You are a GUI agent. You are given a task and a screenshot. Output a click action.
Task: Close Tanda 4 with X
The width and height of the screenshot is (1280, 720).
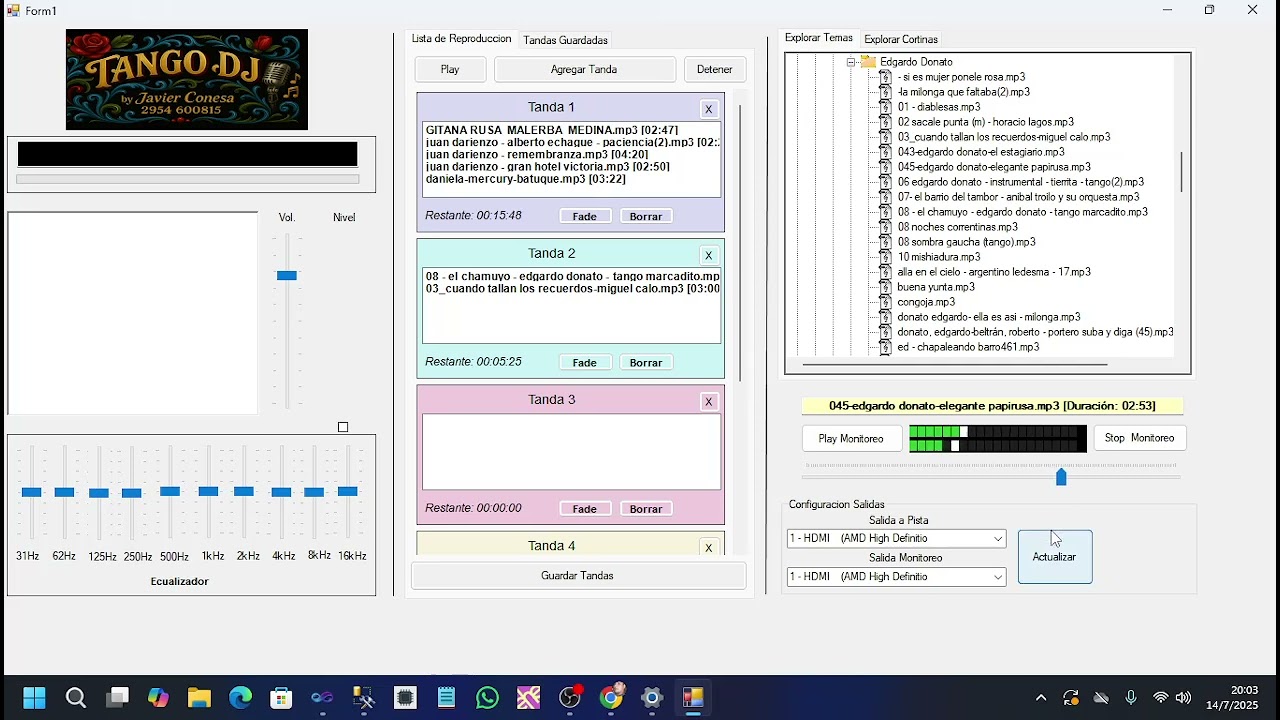pyautogui.click(x=709, y=547)
